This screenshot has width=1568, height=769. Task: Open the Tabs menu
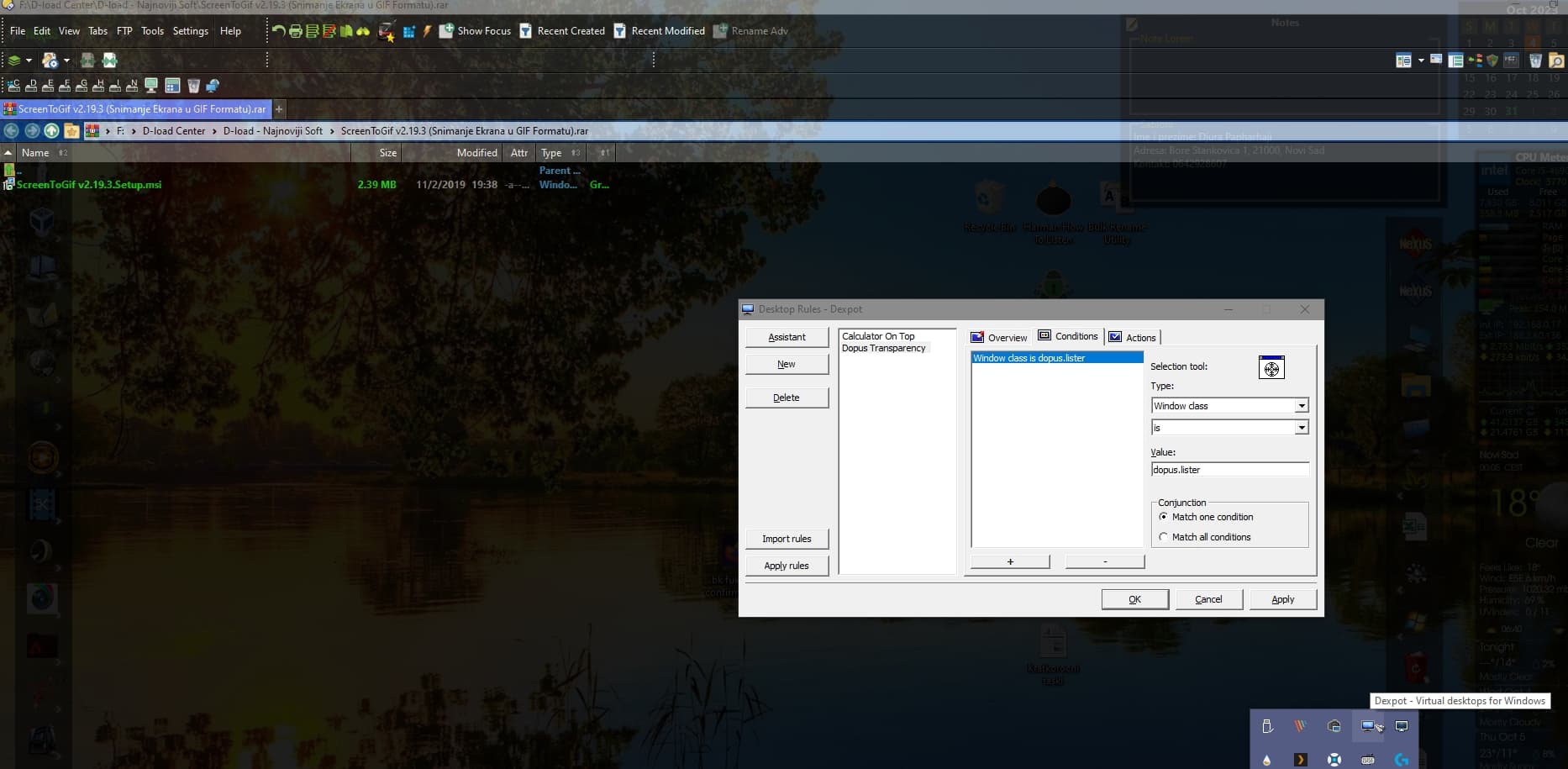click(x=98, y=31)
